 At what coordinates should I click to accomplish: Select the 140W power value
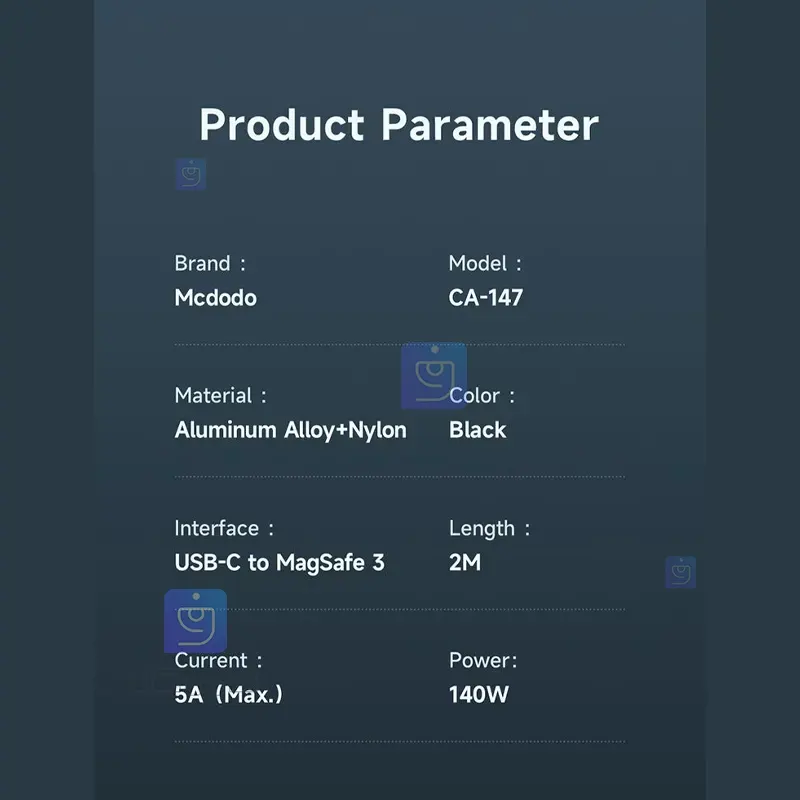pos(479,694)
